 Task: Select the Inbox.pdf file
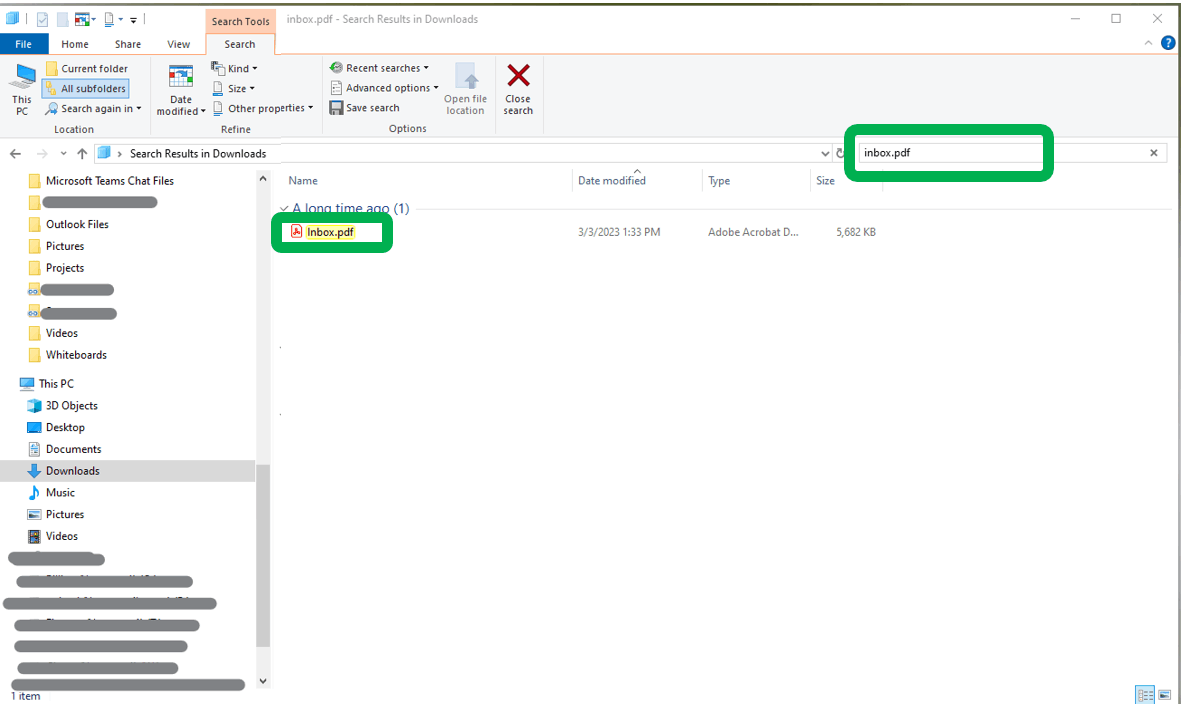(x=330, y=232)
